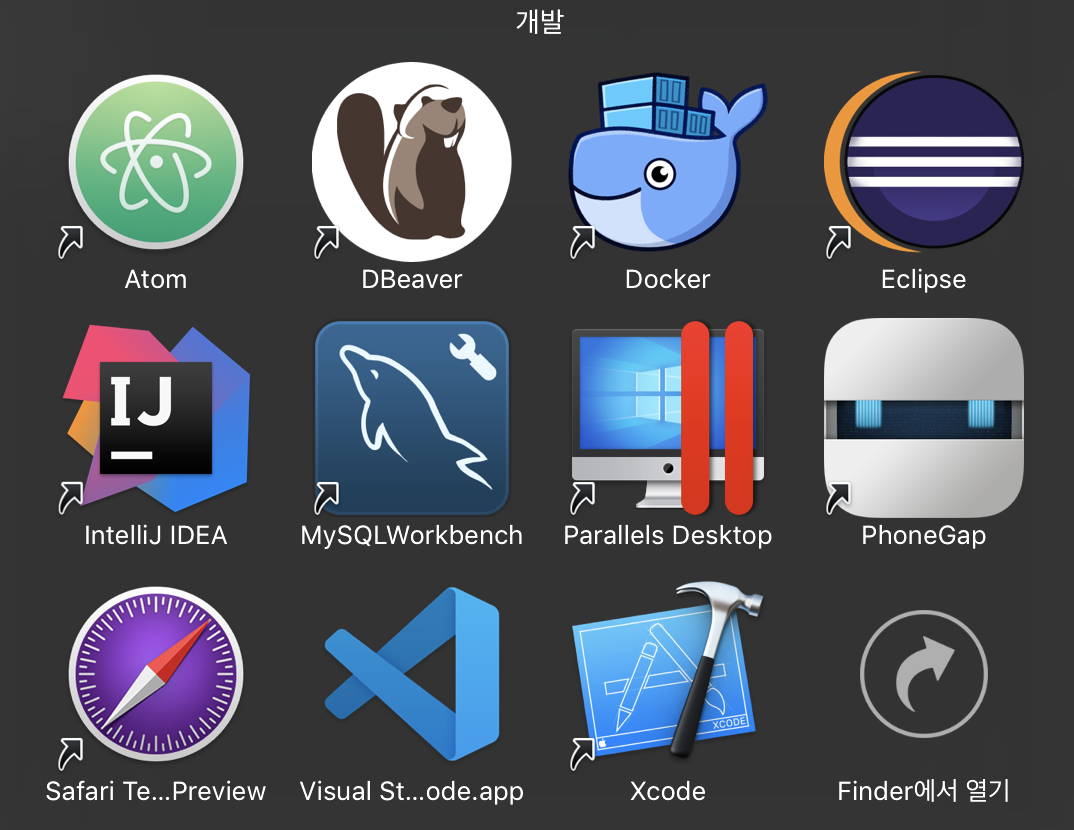Click the Eclipse text label
This screenshot has width=1074, height=830.
(x=923, y=279)
